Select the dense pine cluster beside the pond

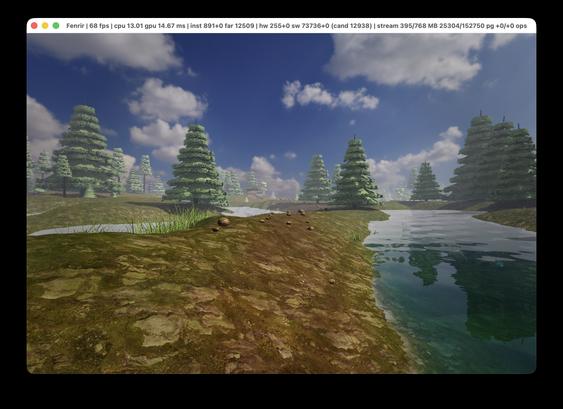(x=492, y=160)
